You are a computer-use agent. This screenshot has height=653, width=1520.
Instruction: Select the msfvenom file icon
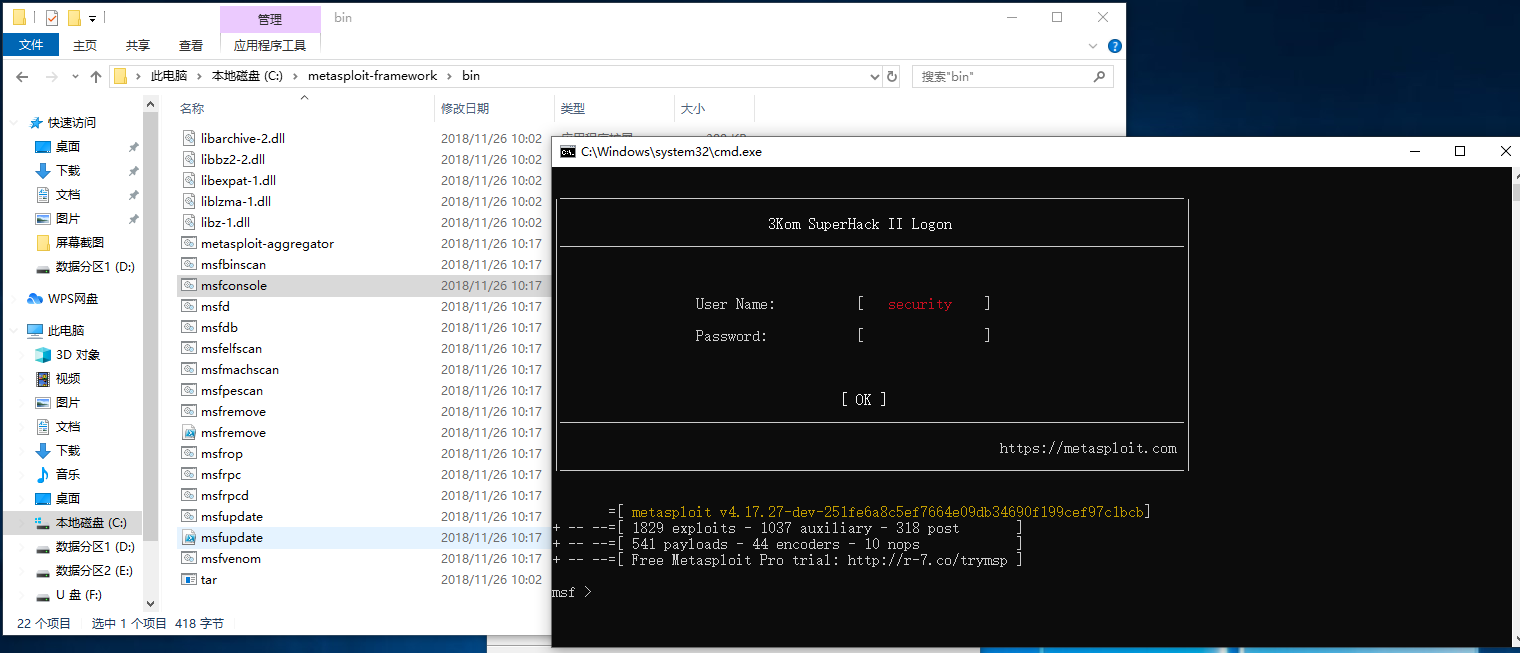click(x=190, y=558)
